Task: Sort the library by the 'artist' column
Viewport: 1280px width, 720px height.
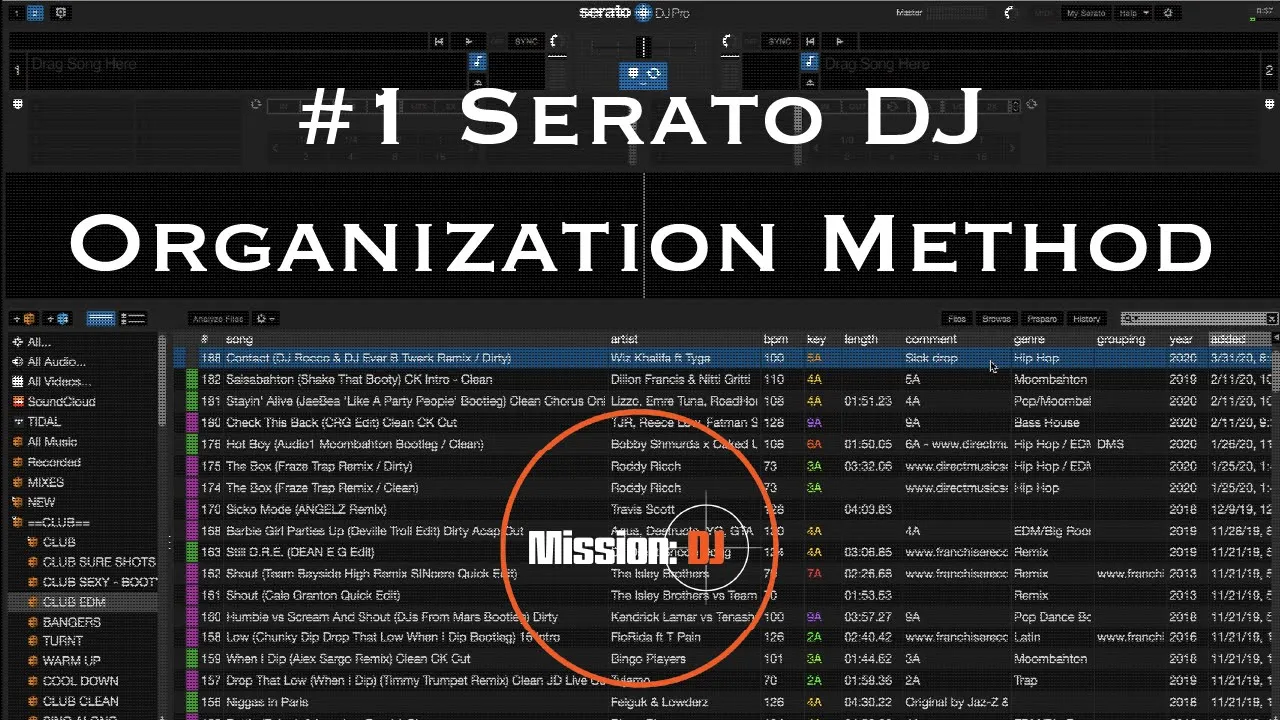Action: click(624, 340)
